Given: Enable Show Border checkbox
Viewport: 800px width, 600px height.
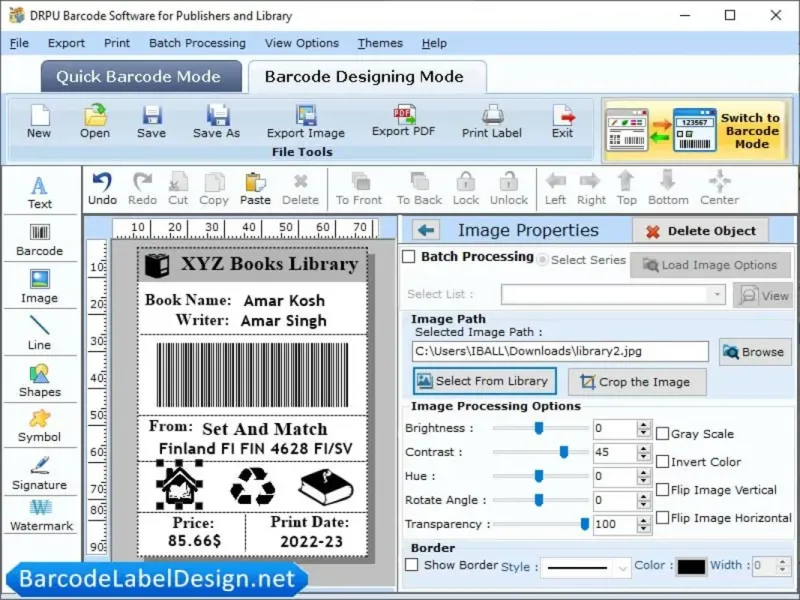Looking at the screenshot, I should point(411,565).
